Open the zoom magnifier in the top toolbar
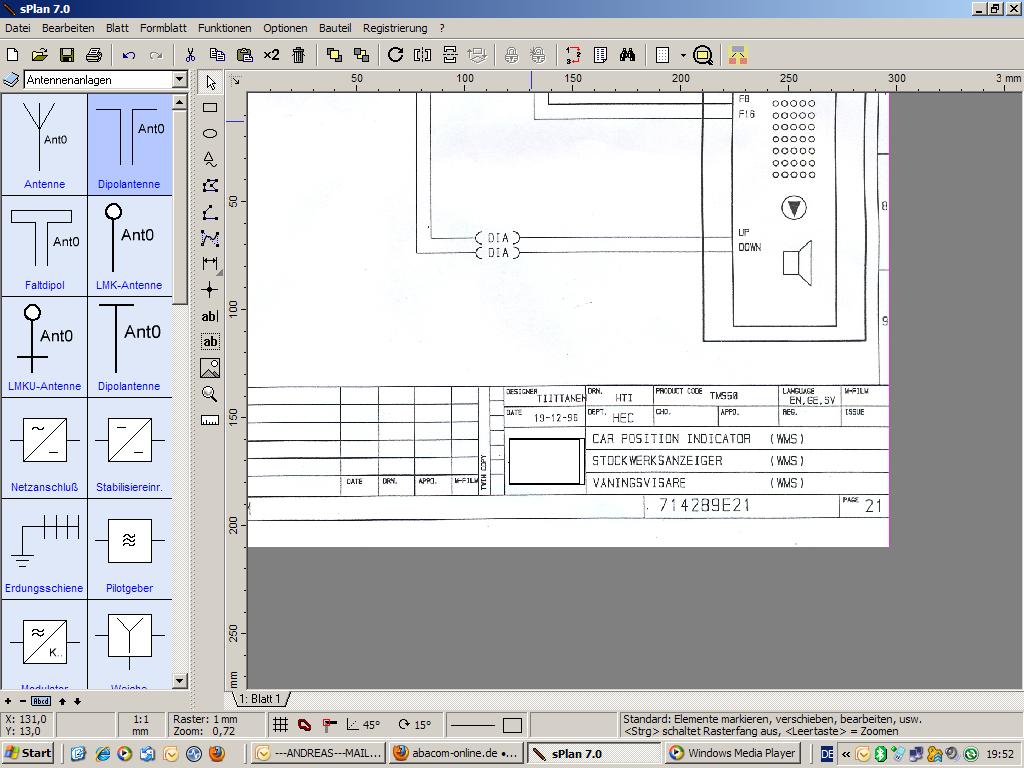Screen dimensions: 1024x768 click(x=703, y=55)
